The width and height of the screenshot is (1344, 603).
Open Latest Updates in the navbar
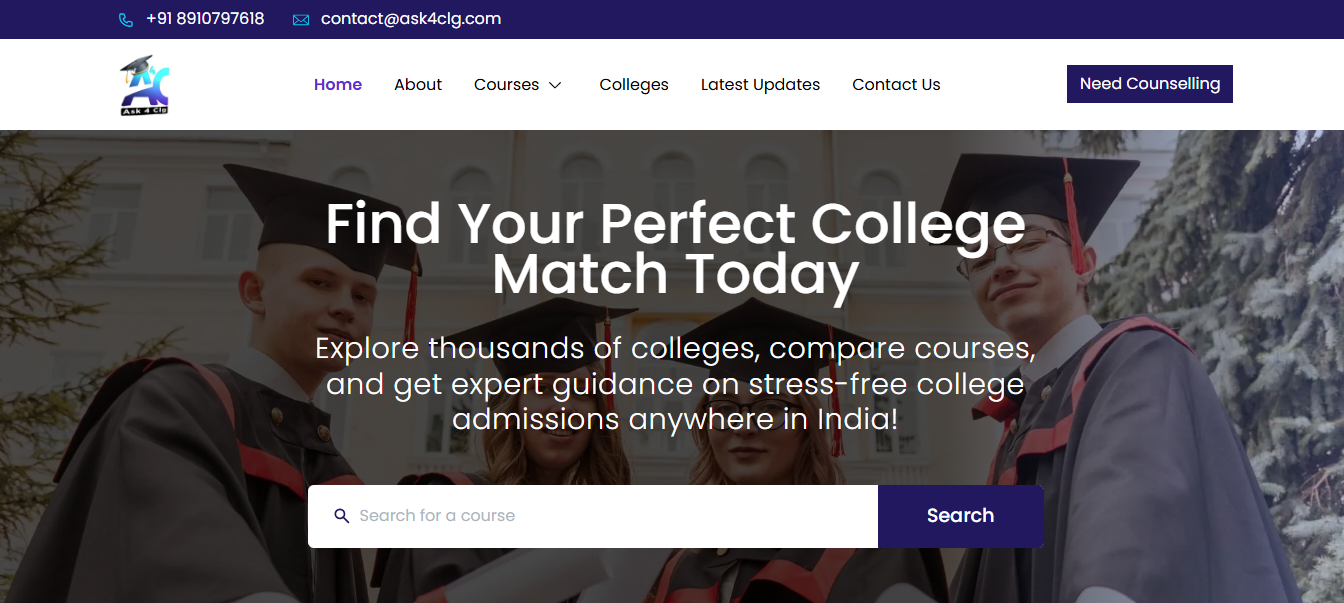coord(760,85)
